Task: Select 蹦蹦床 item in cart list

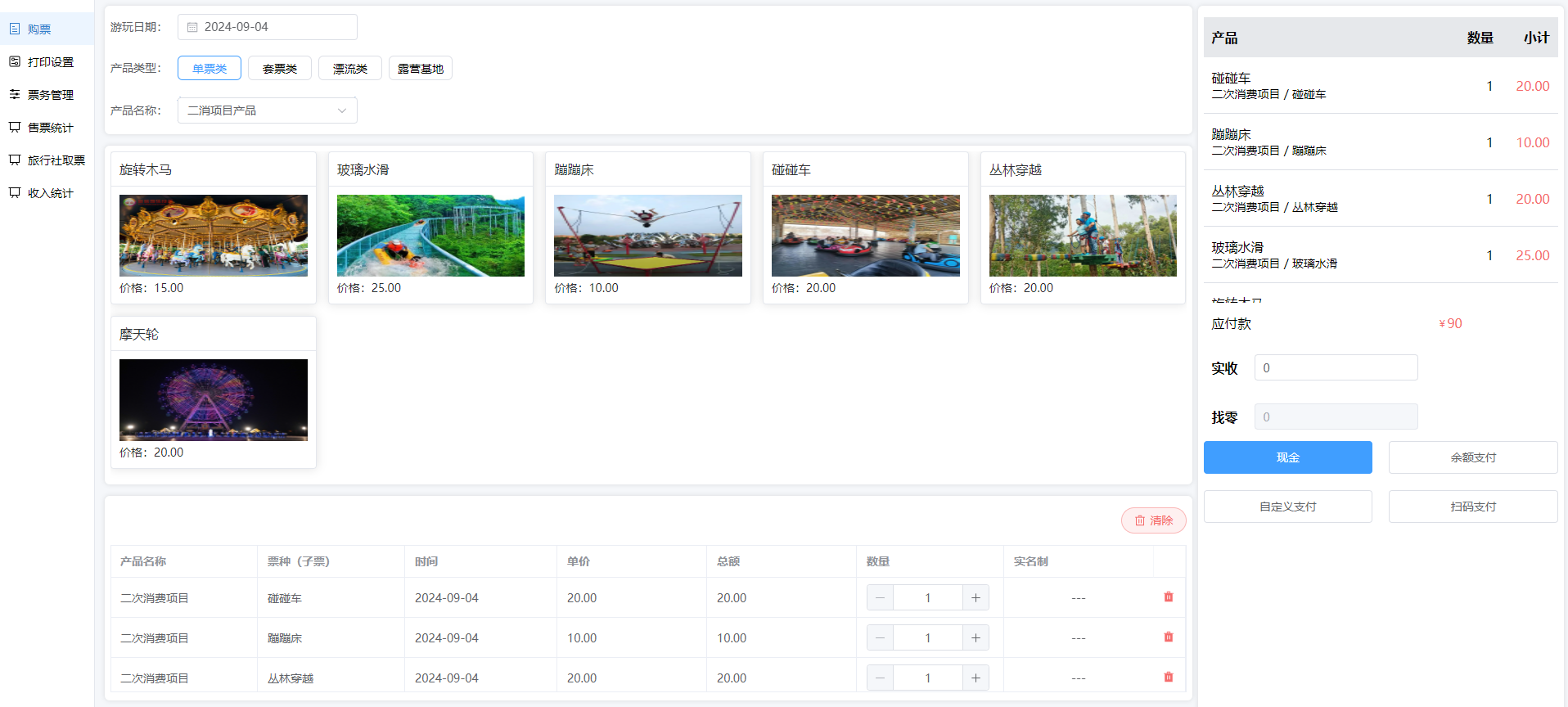Action: [x=1381, y=142]
